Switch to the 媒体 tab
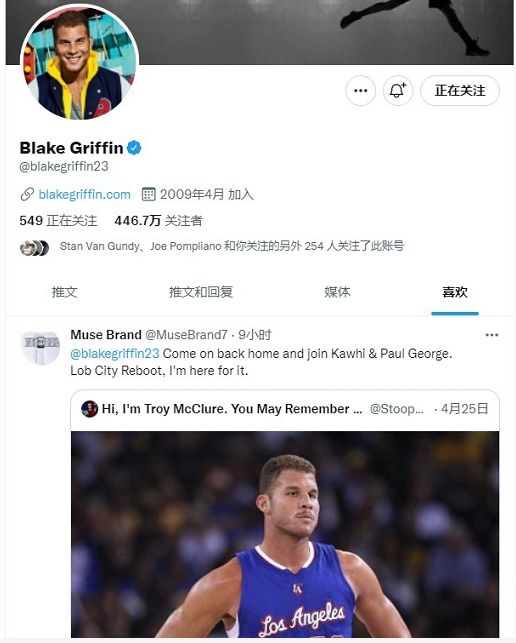516x643 pixels. 337,292
